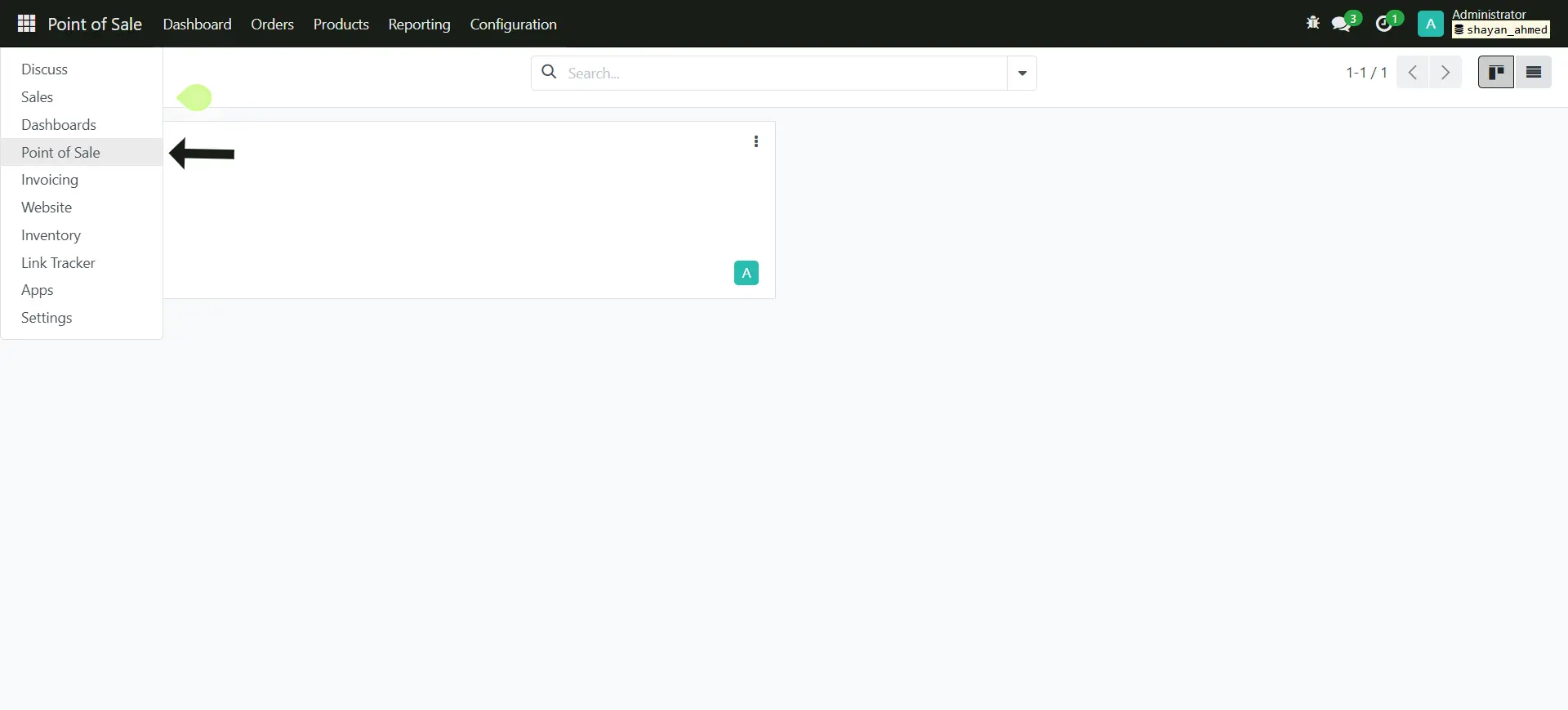The height and width of the screenshot is (710, 1568).
Task: Open the activities clock icon
Action: click(1384, 24)
